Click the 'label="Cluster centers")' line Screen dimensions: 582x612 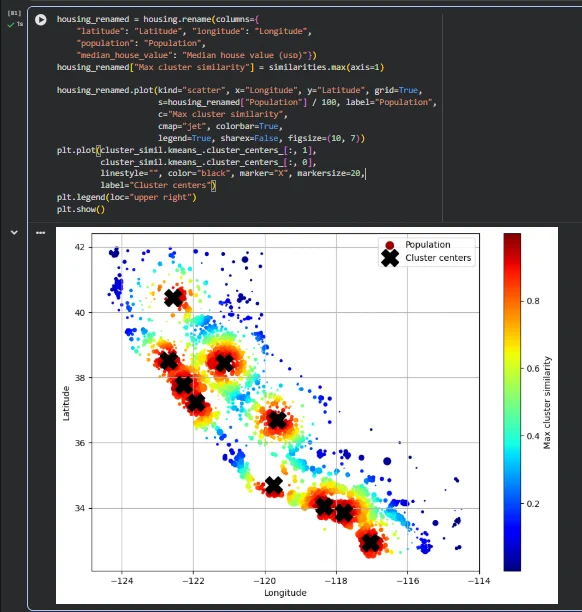pyautogui.click(x=158, y=185)
